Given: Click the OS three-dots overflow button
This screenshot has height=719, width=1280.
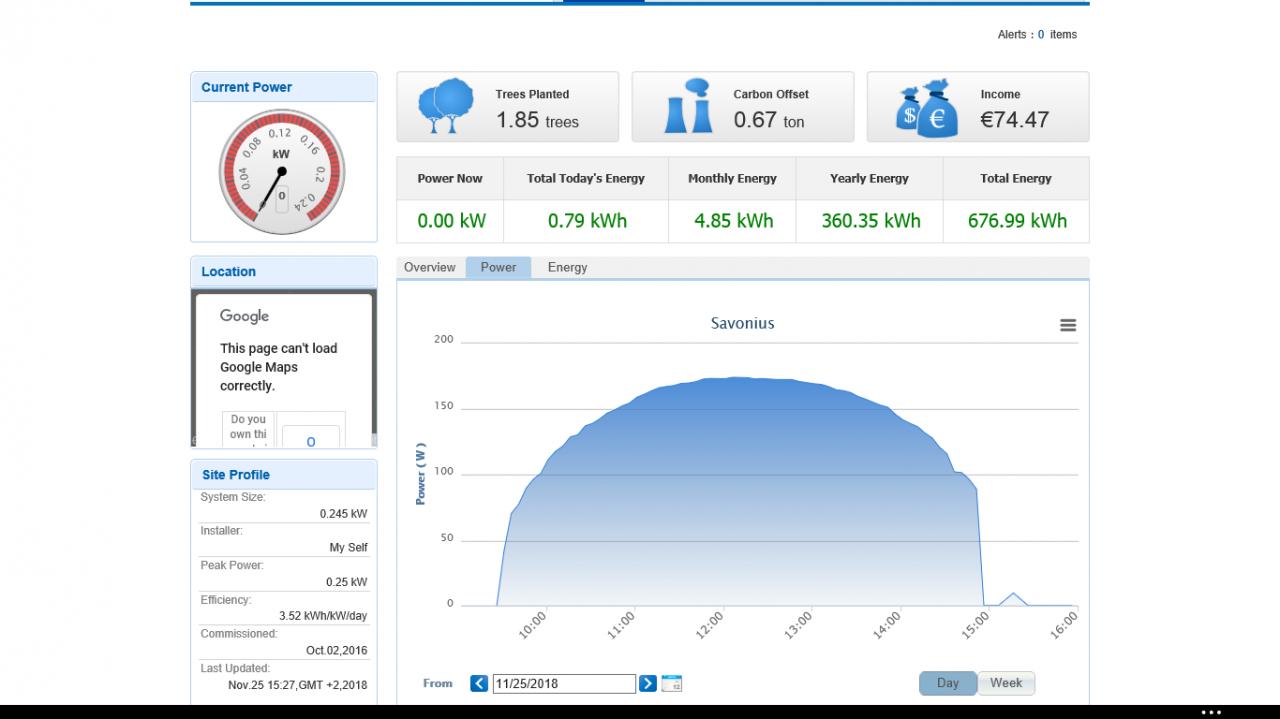Looking at the screenshot, I should click(x=1211, y=713).
